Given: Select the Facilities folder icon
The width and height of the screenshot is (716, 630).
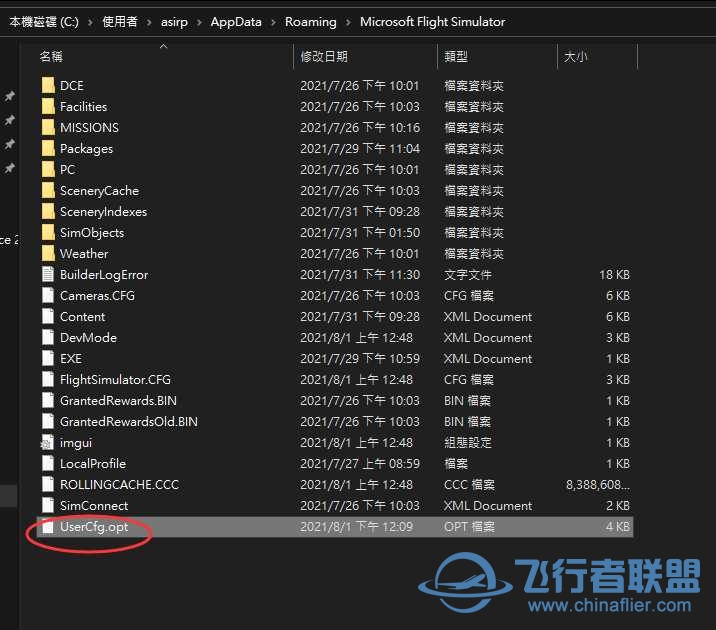Looking at the screenshot, I should (48, 106).
